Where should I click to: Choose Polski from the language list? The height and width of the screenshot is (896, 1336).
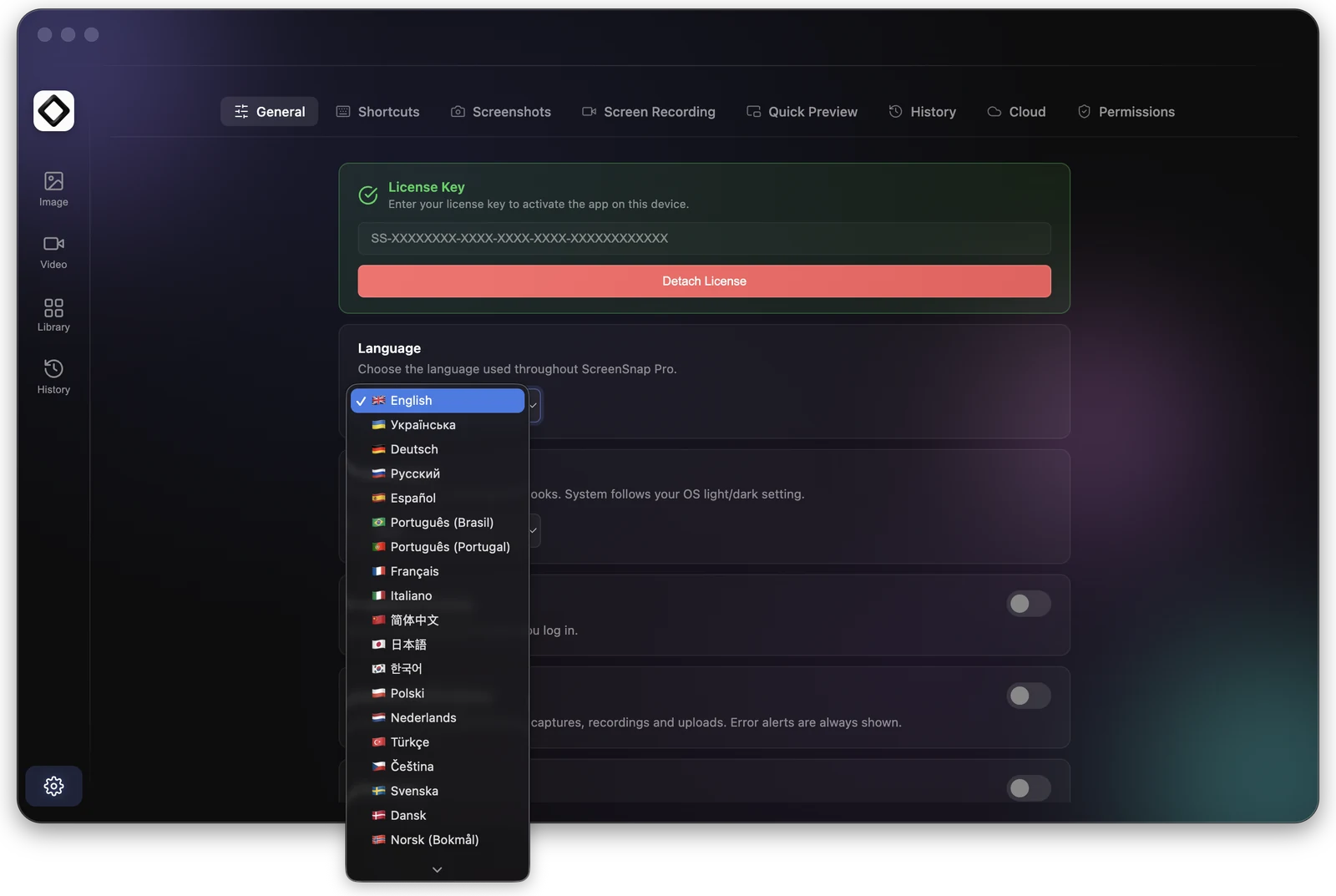pos(438,693)
